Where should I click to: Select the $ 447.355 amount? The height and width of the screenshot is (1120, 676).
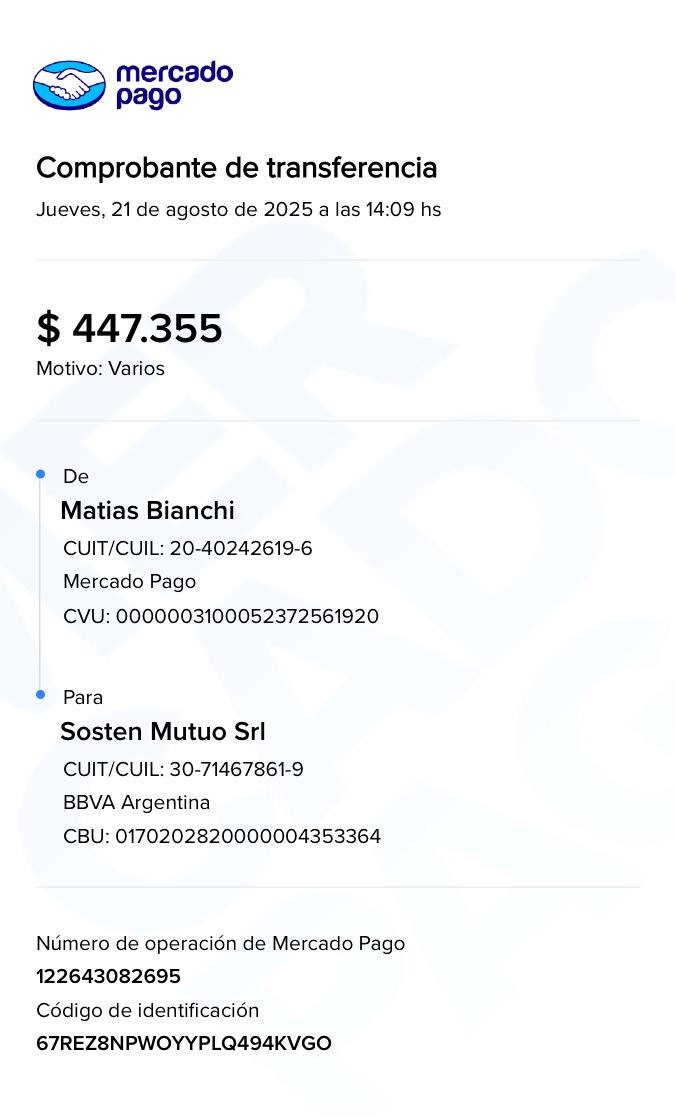129,328
